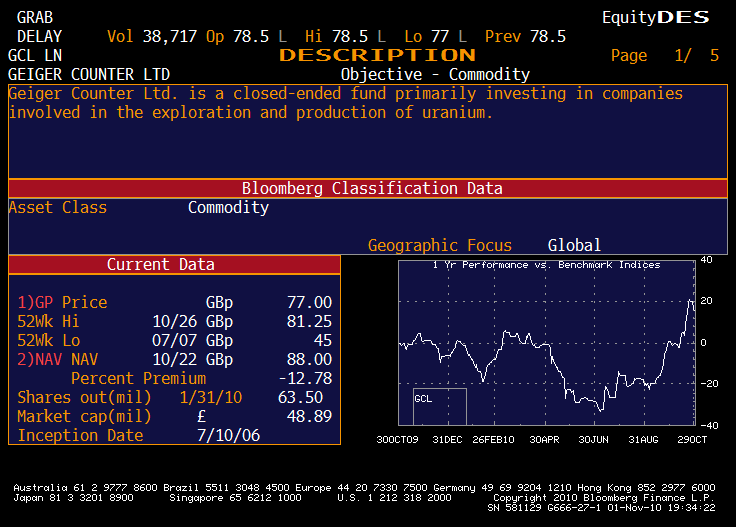
Task: Select the DELAY status label
Action: (x=39, y=37)
